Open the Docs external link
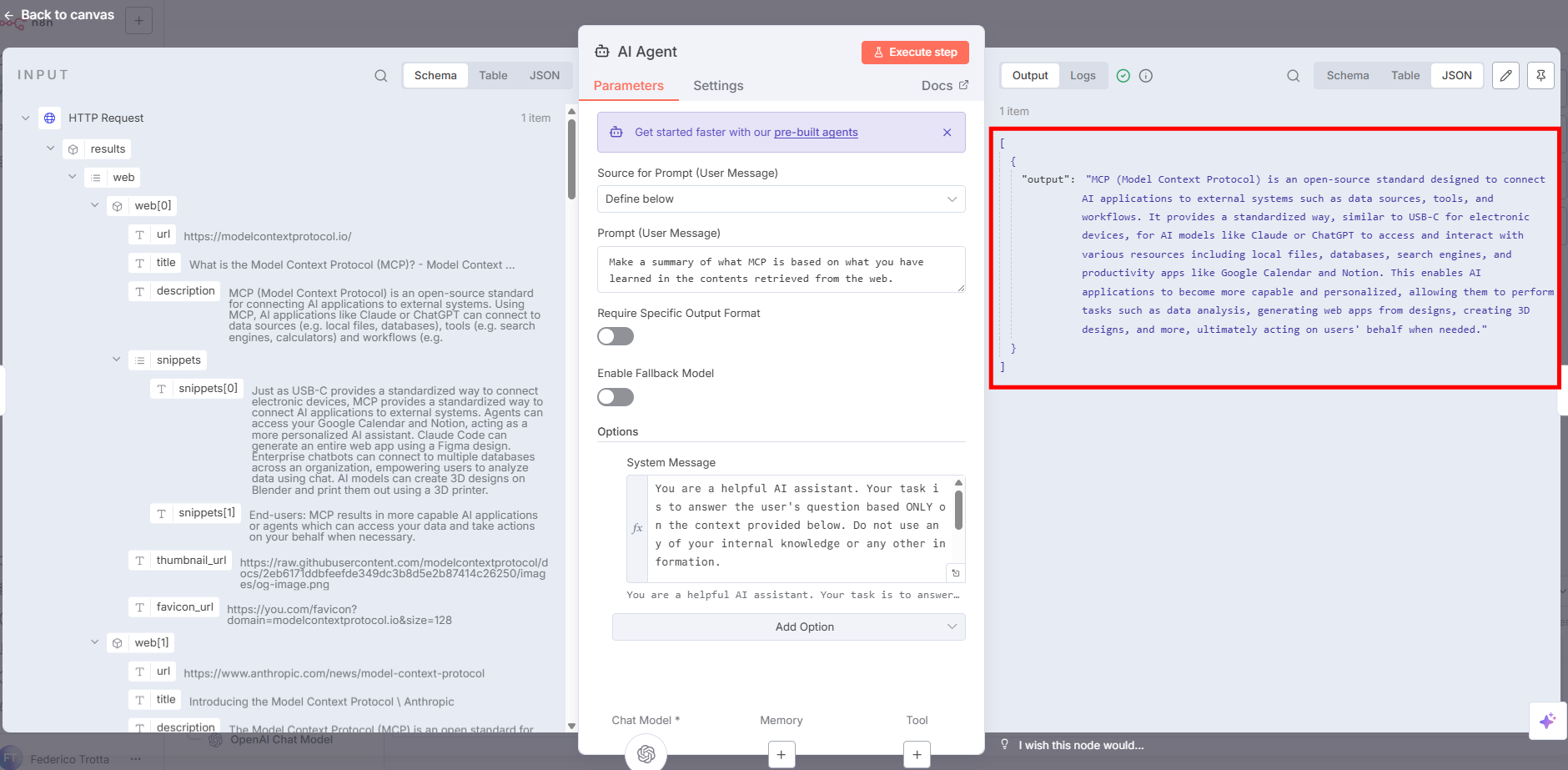 click(945, 86)
